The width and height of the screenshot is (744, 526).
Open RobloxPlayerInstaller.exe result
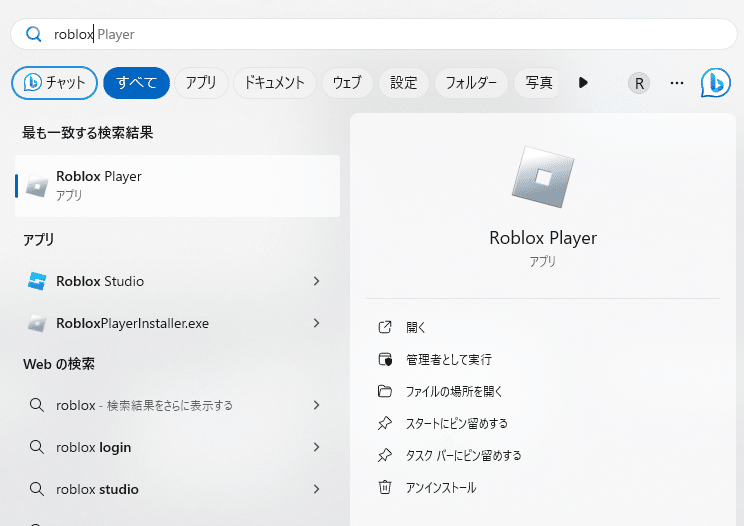coord(177,323)
